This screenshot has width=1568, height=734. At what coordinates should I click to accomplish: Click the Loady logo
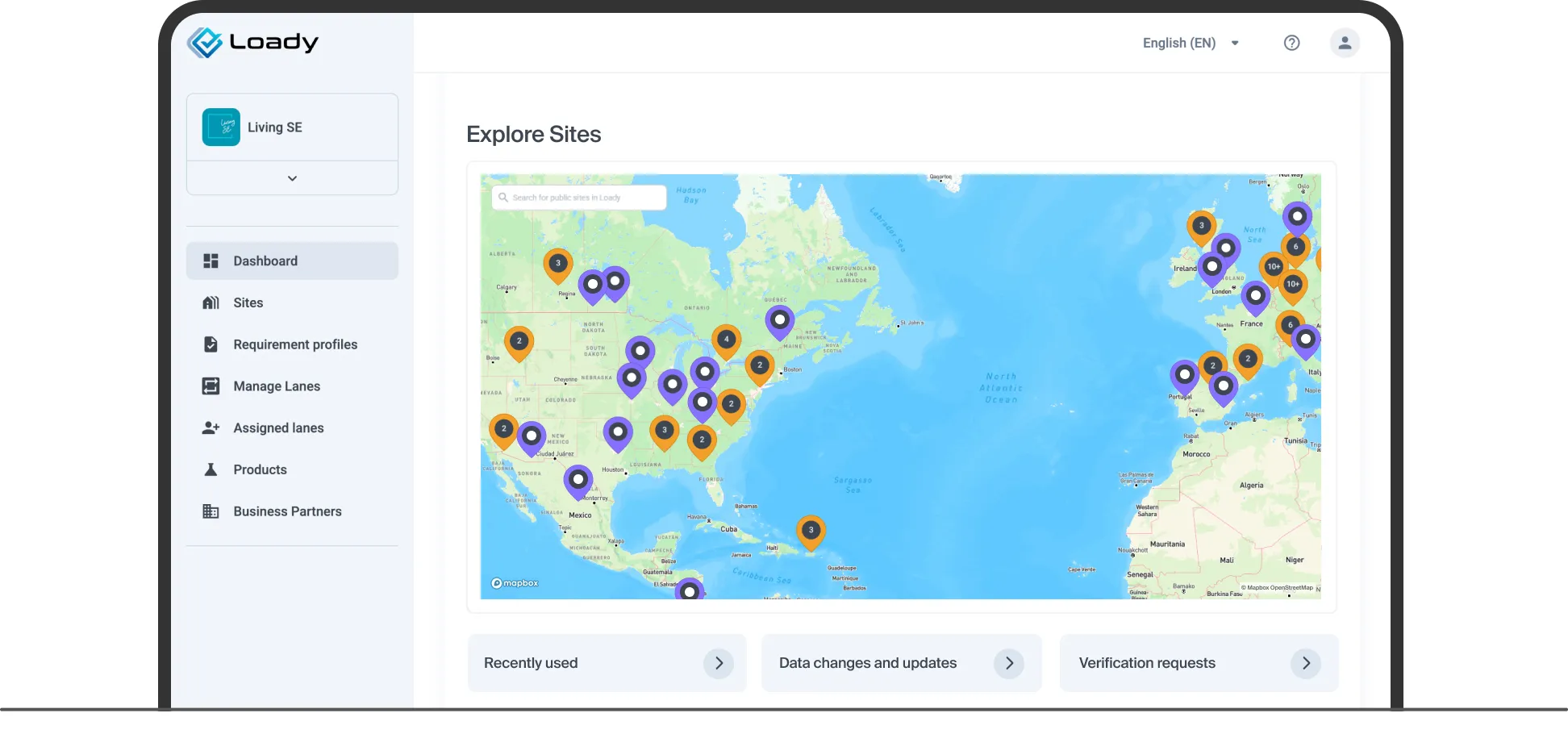[252, 41]
